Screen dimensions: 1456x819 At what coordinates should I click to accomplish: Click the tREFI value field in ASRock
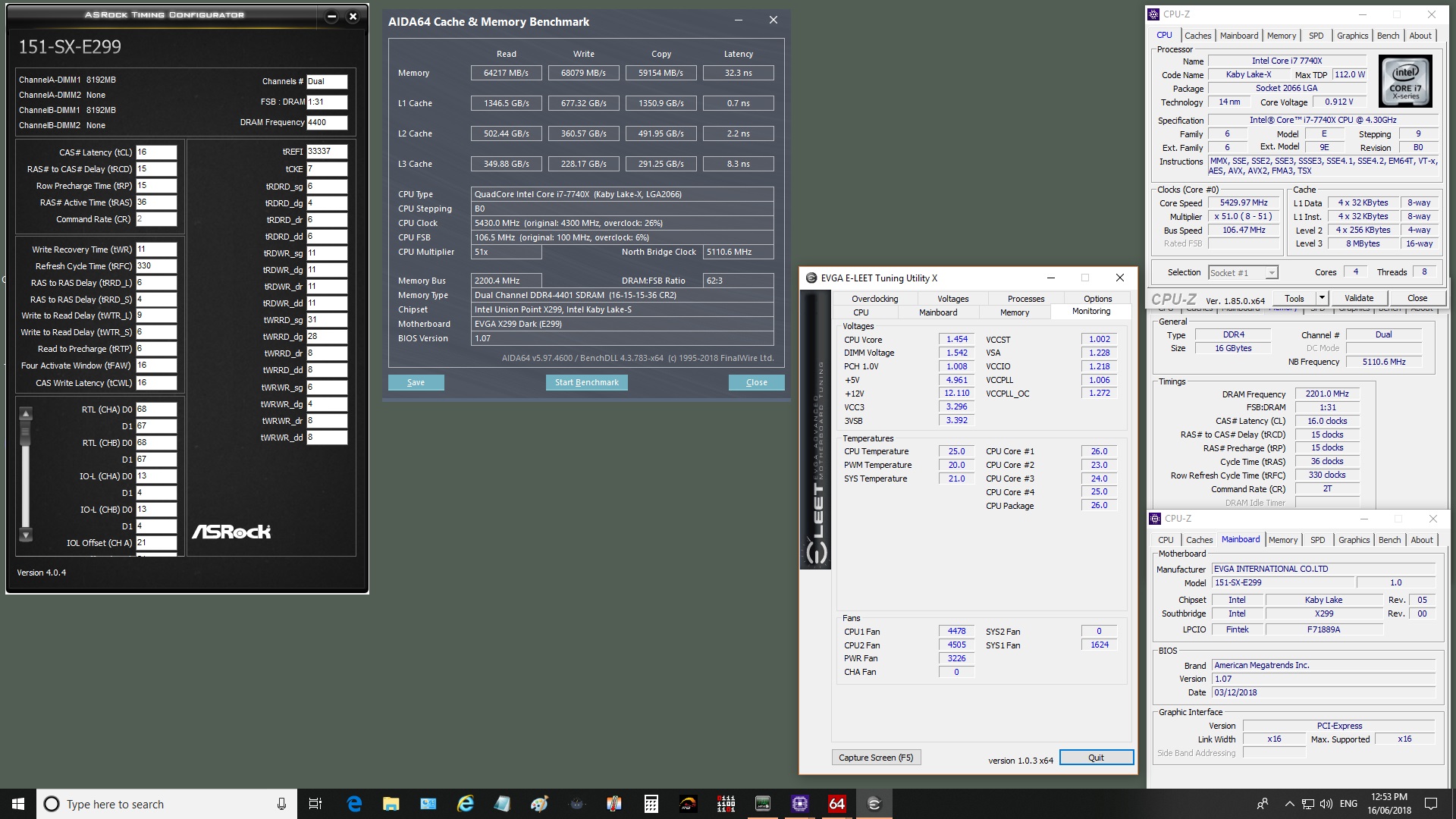click(327, 152)
